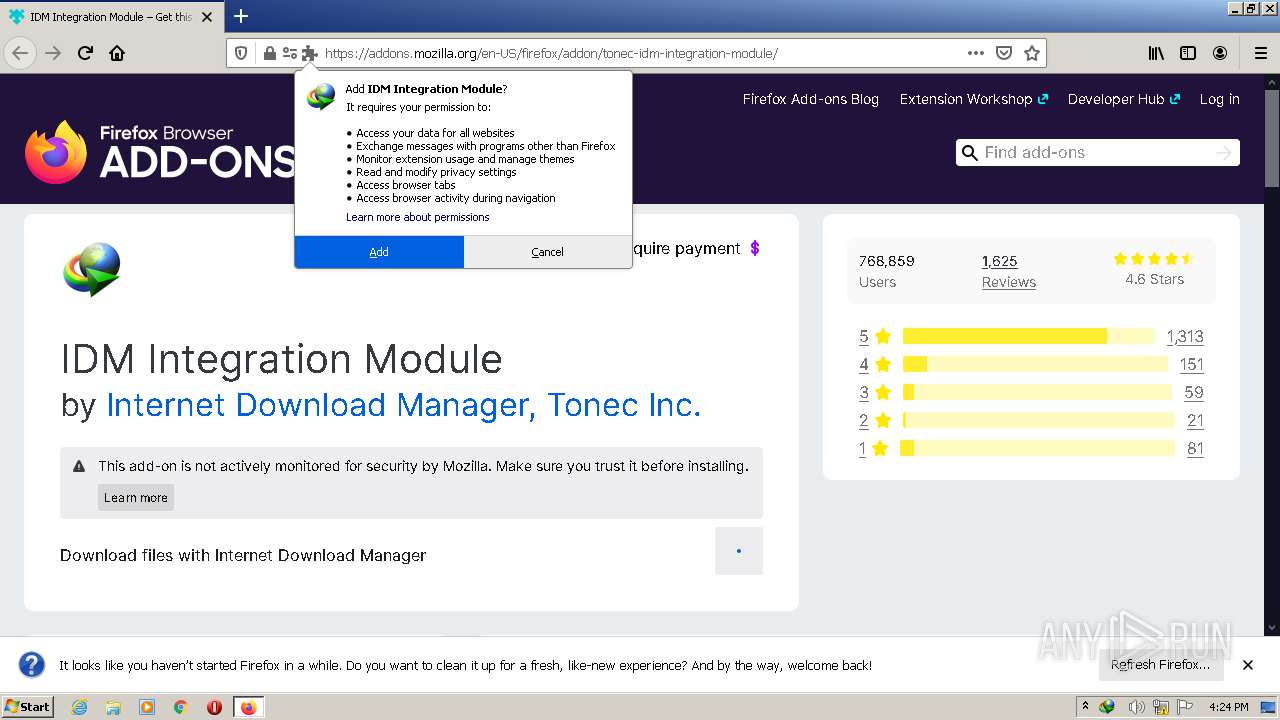The height and width of the screenshot is (720, 1280).
Task: Open the 1,313 five-star reviews count
Action: pos(1185,337)
